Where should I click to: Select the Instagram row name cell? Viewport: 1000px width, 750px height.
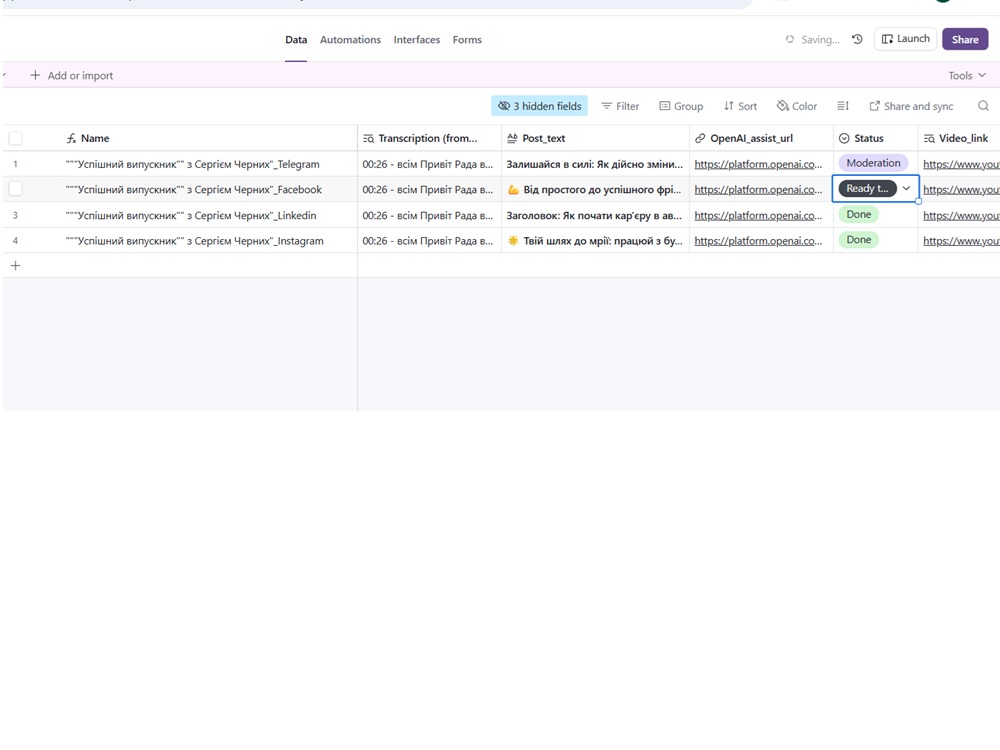click(x=192, y=240)
